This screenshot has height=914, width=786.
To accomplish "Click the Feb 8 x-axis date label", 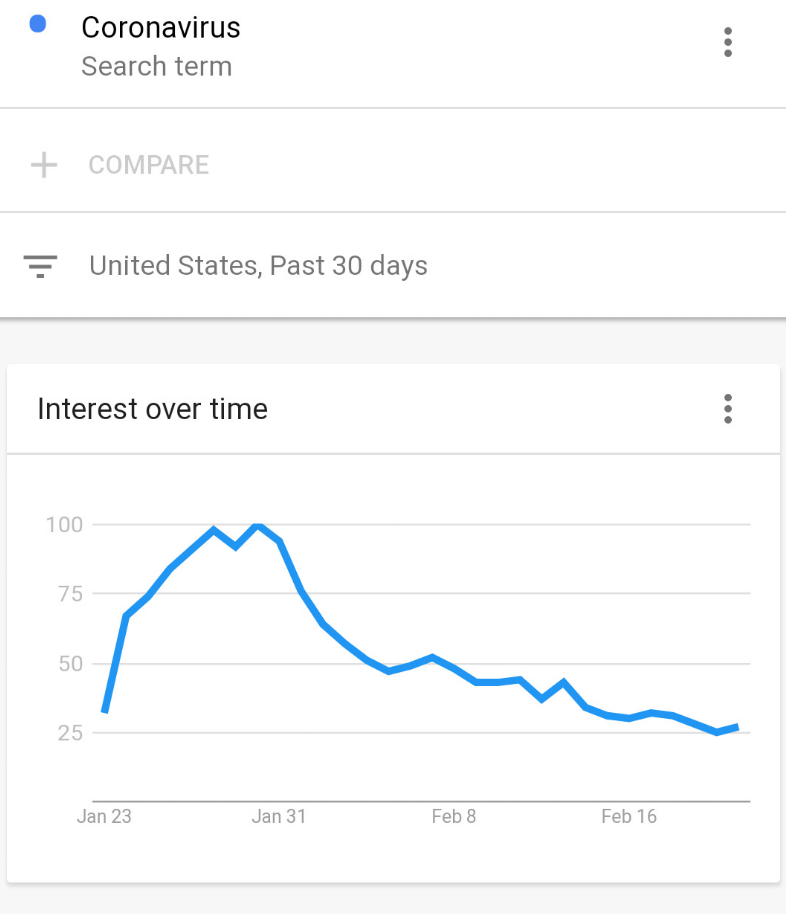I will point(454,816).
